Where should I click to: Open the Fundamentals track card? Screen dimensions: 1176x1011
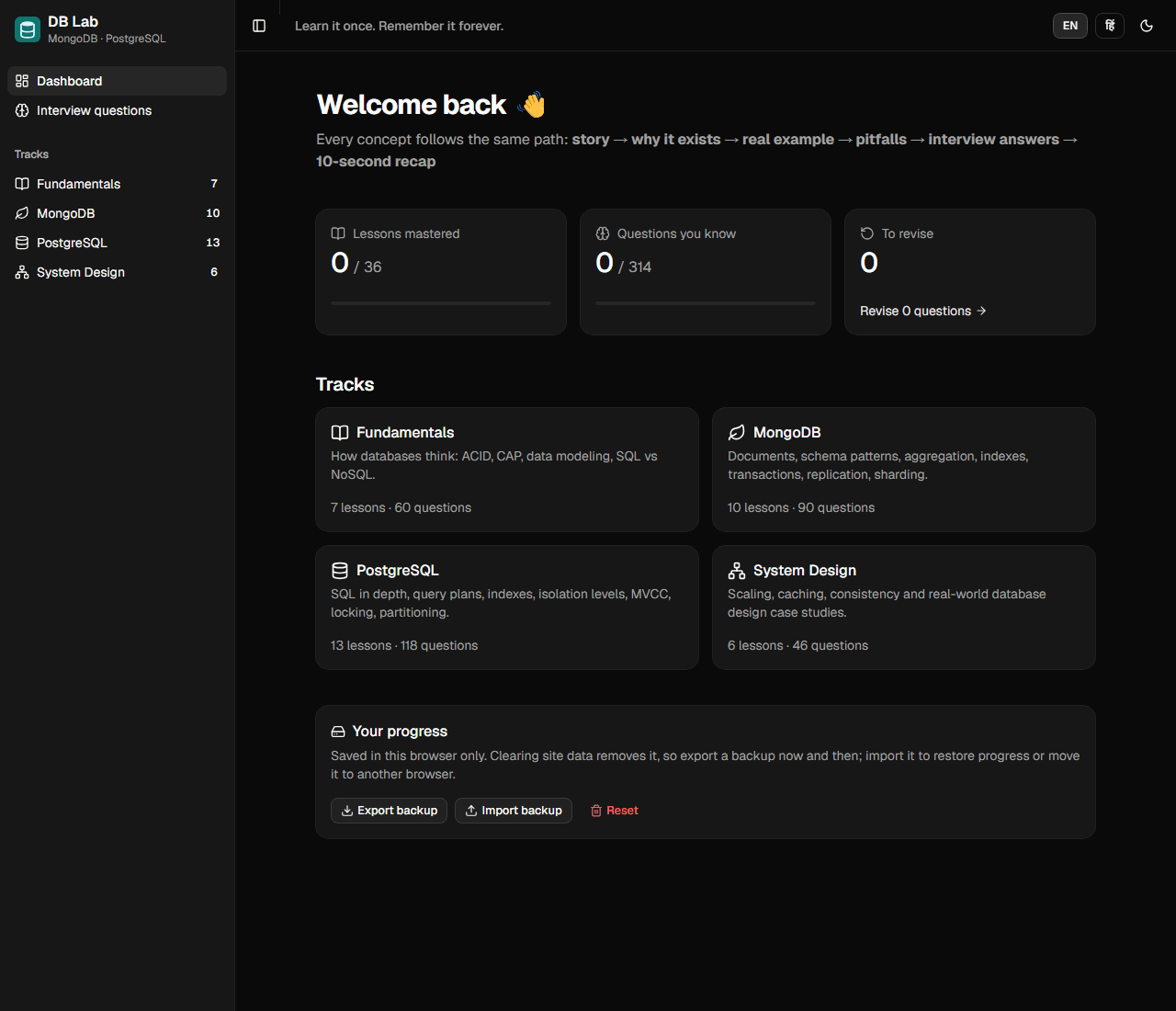click(507, 470)
